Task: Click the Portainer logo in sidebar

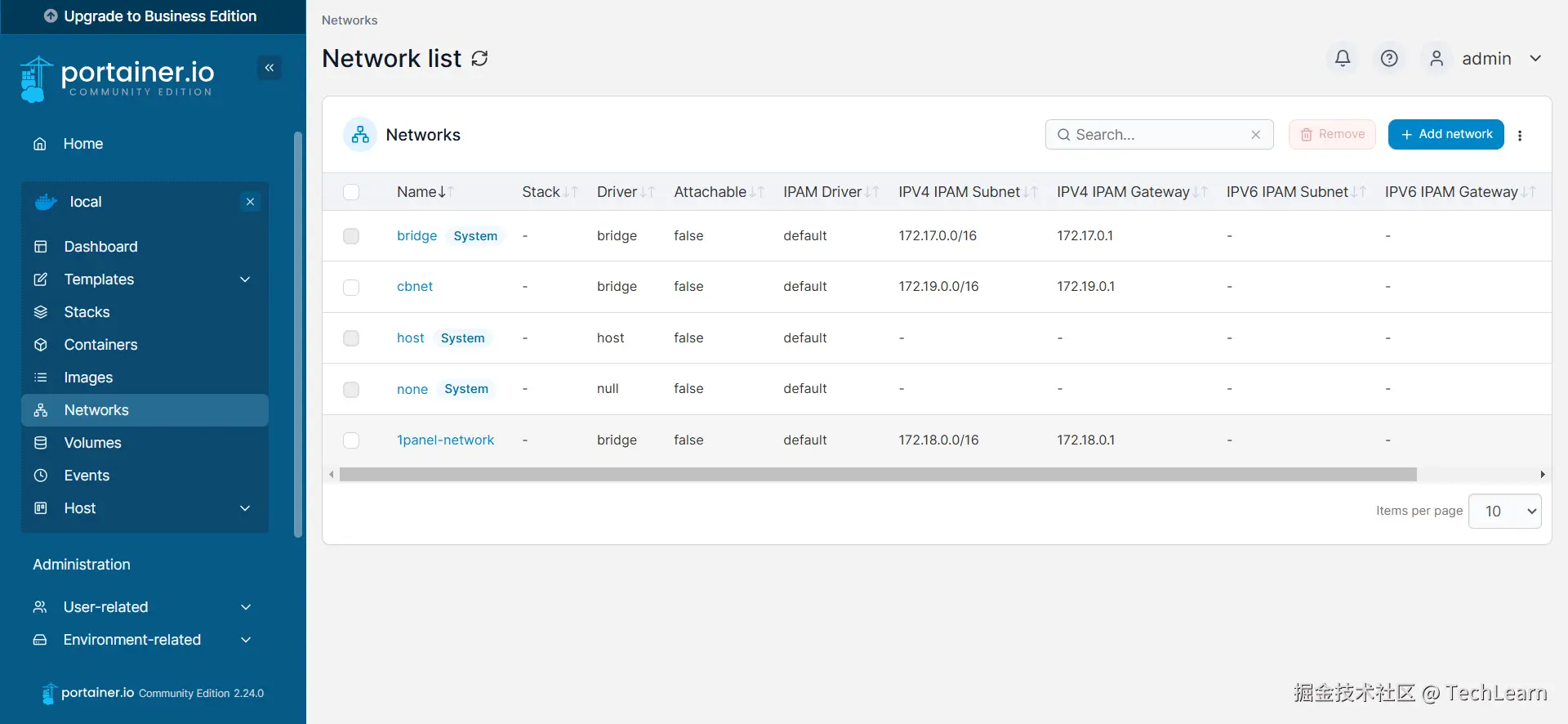Action: (117, 78)
